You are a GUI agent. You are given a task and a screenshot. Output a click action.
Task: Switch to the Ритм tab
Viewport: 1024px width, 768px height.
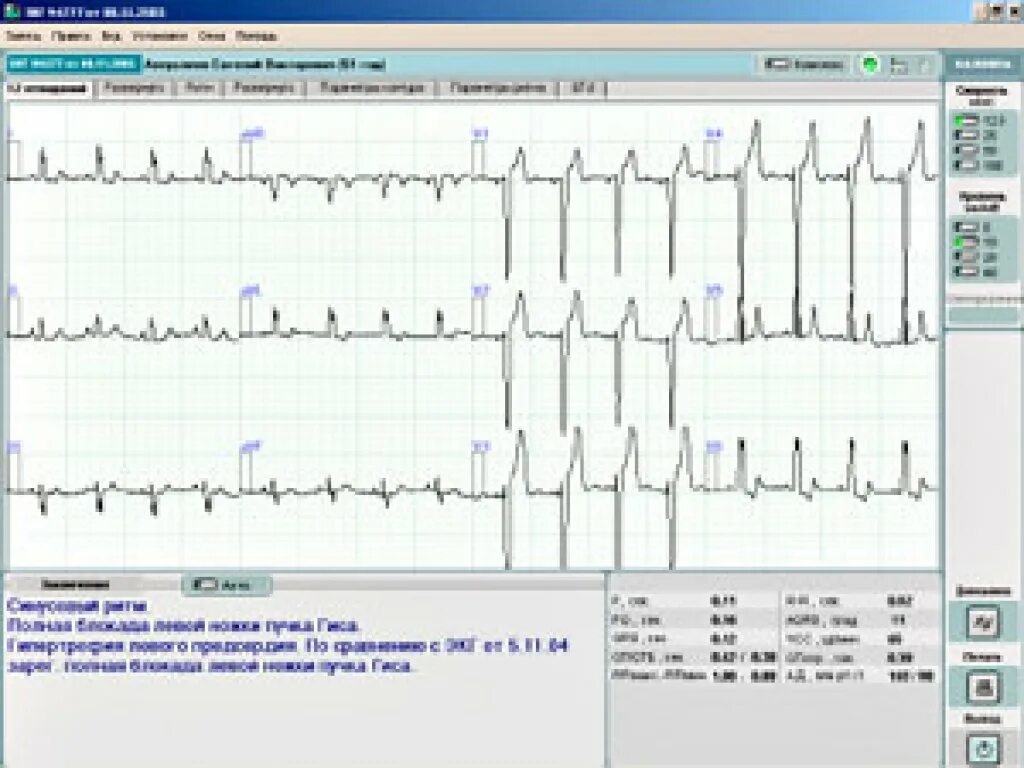pos(199,88)
